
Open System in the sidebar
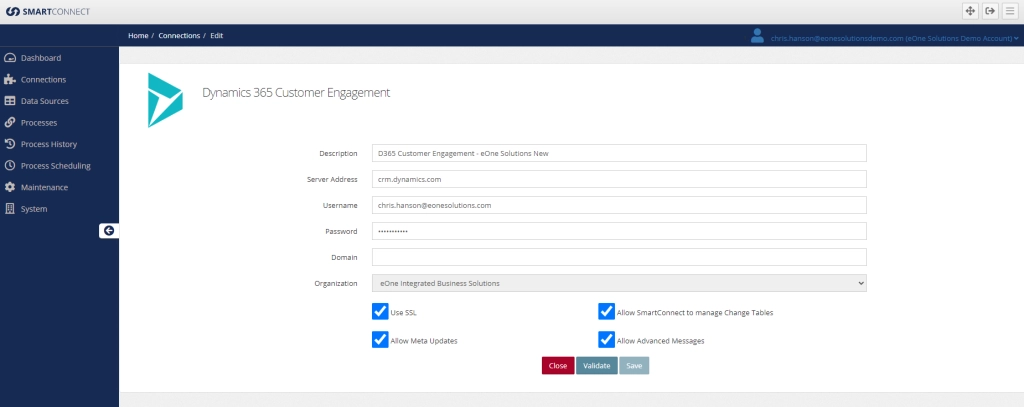[34, 209]
